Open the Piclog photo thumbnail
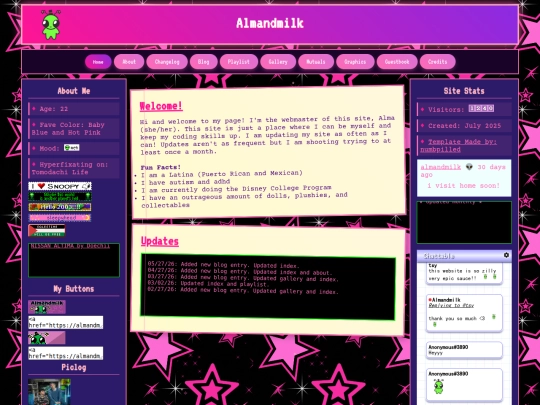The image size is (540, 405). tap(49, 392)
